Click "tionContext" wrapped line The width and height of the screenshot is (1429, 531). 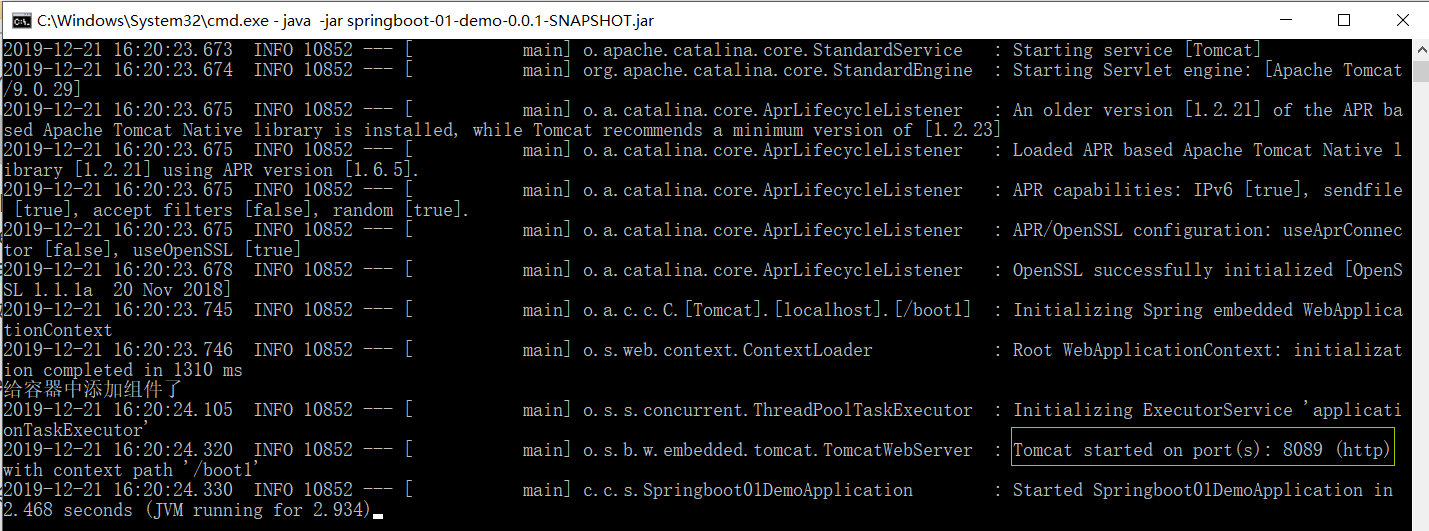point(57,330)
